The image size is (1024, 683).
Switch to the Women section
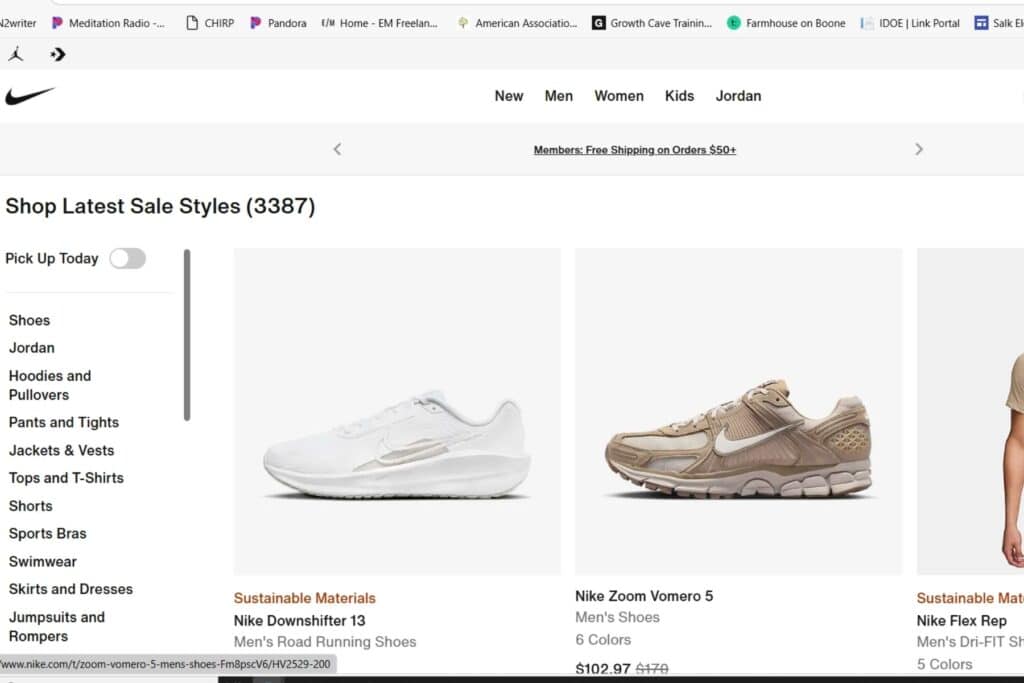point(618,95)
